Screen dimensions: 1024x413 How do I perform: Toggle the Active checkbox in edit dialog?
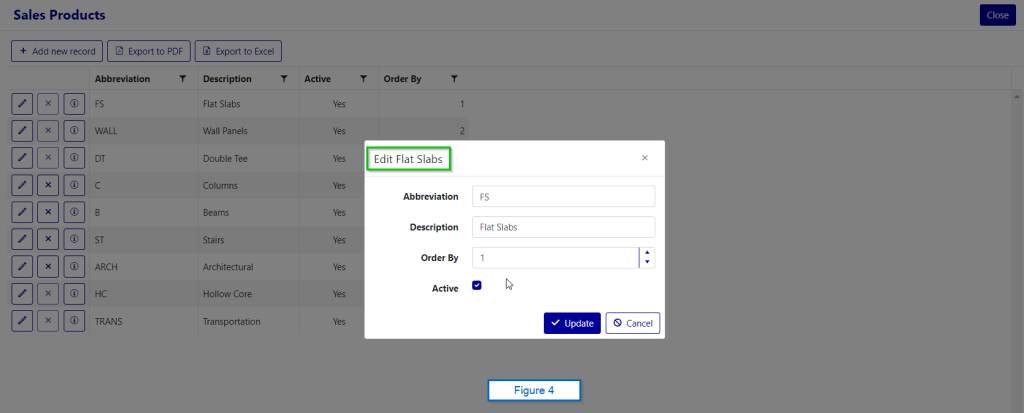click(x=477, y=286)
